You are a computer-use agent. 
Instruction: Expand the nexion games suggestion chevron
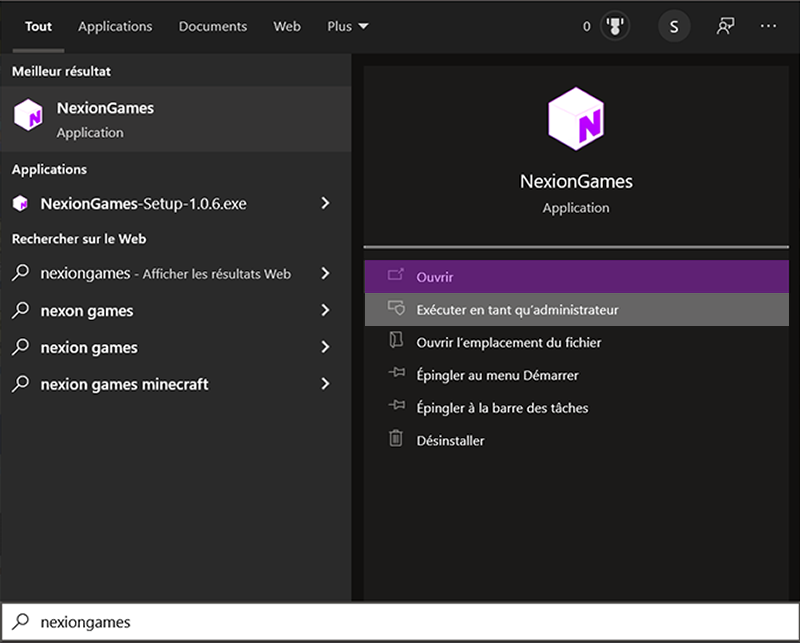(x=325, y=347)
